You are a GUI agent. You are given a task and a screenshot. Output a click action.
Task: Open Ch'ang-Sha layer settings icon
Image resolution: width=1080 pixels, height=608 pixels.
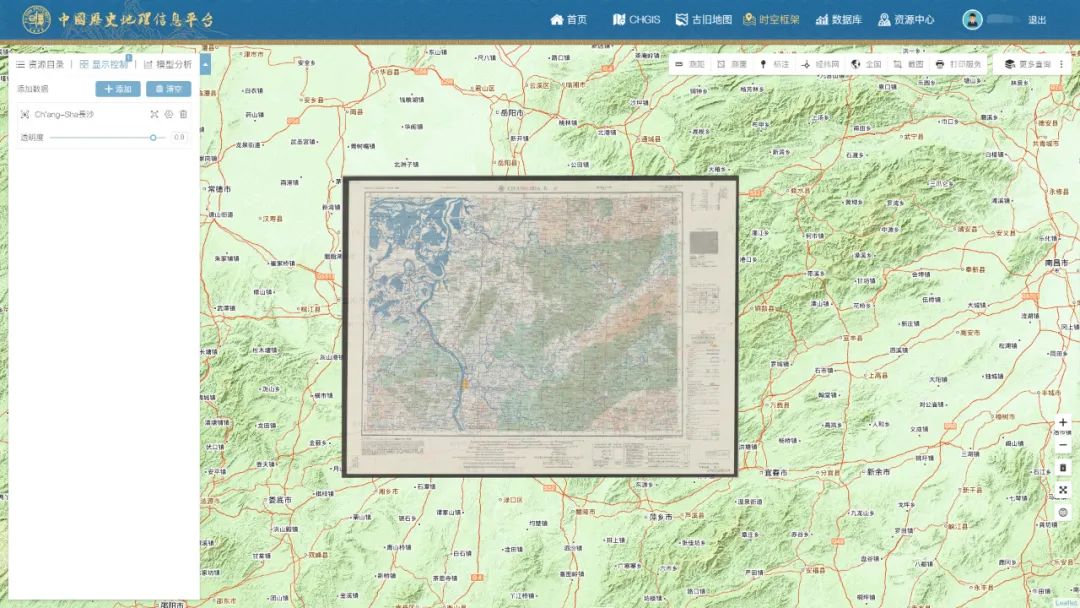coord(169,114)
